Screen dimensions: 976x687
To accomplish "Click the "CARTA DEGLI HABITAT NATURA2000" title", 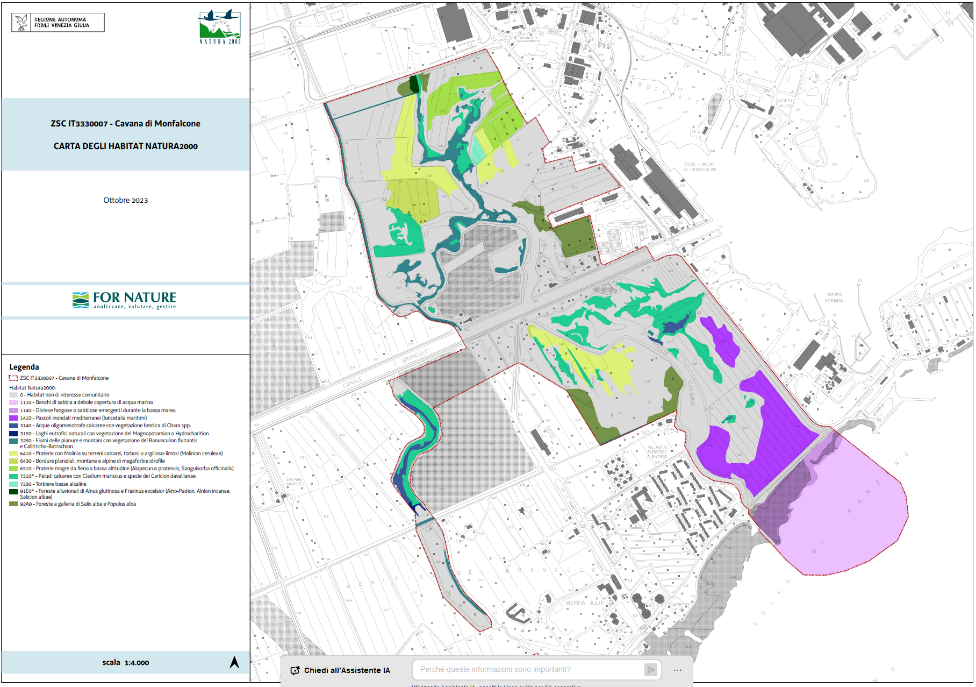I will pos(125,146).
